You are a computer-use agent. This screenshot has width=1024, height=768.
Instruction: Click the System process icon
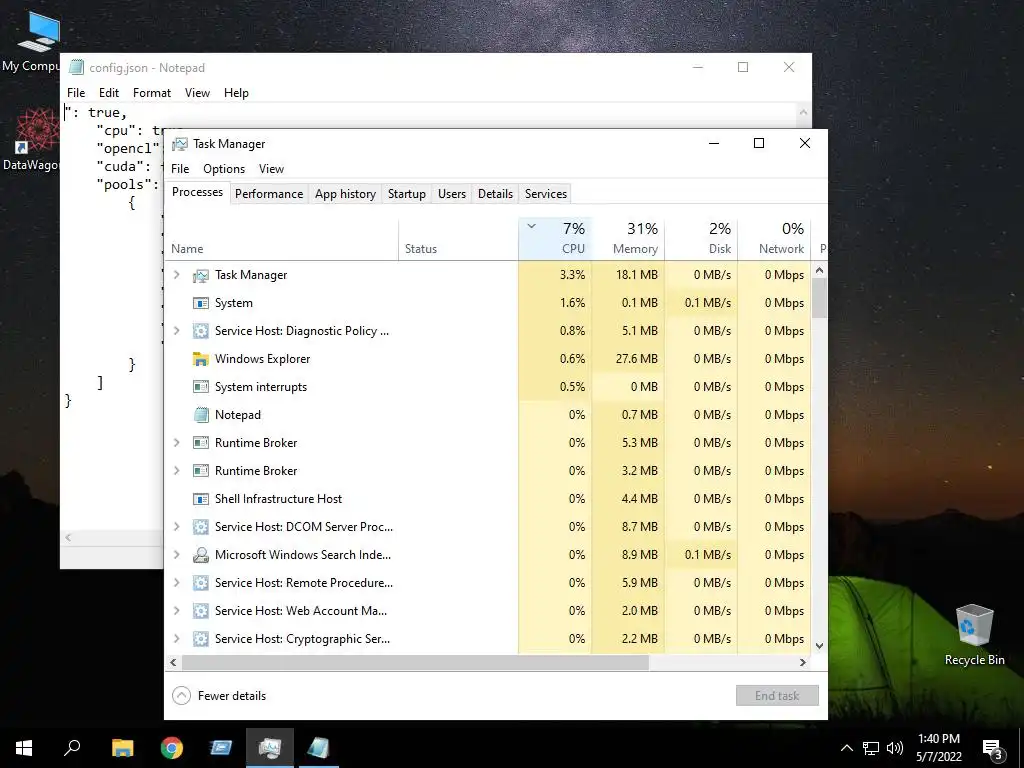pyautogui.click(x=200, y=303)
